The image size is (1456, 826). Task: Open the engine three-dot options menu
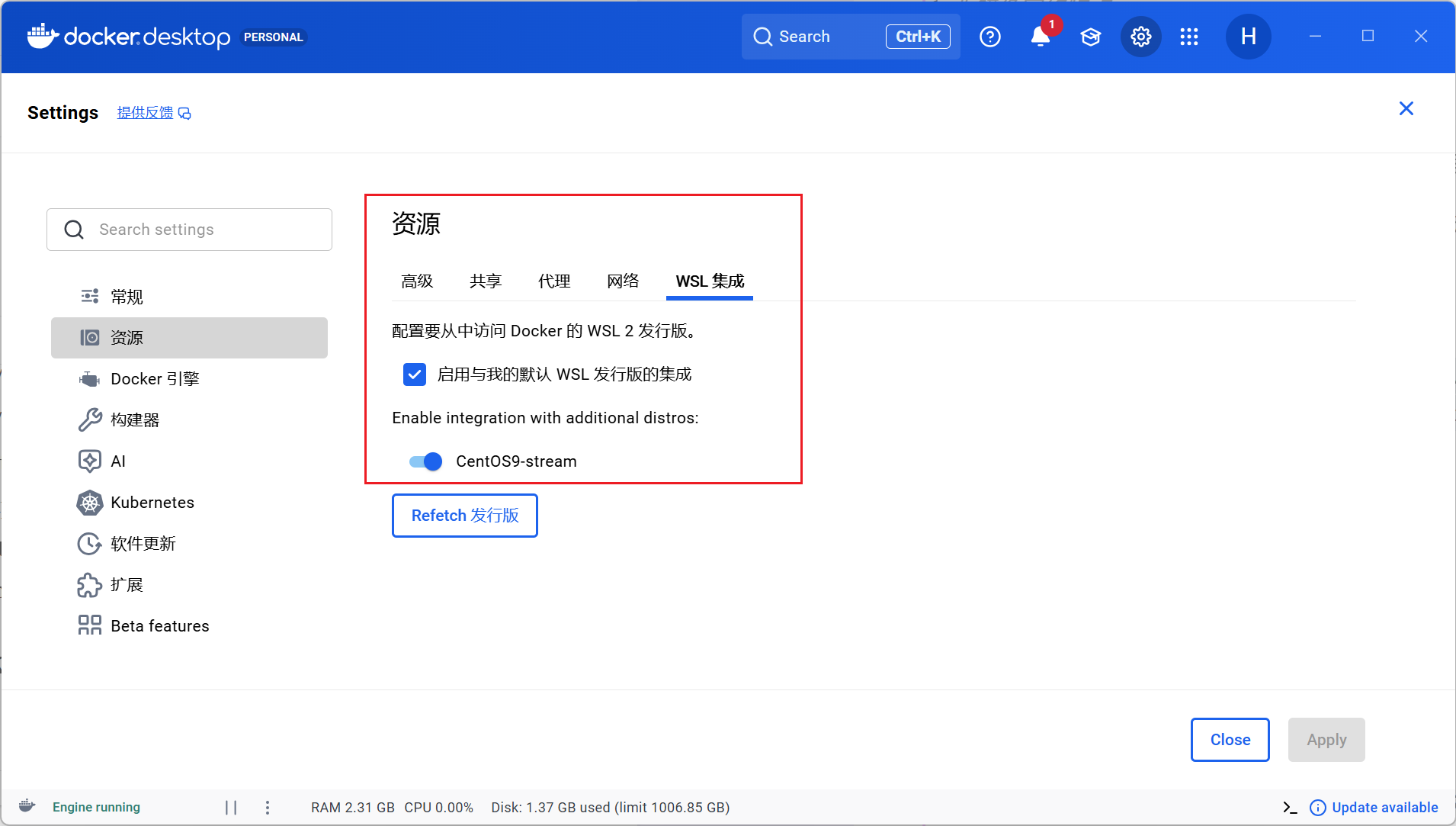coord(268,808)
